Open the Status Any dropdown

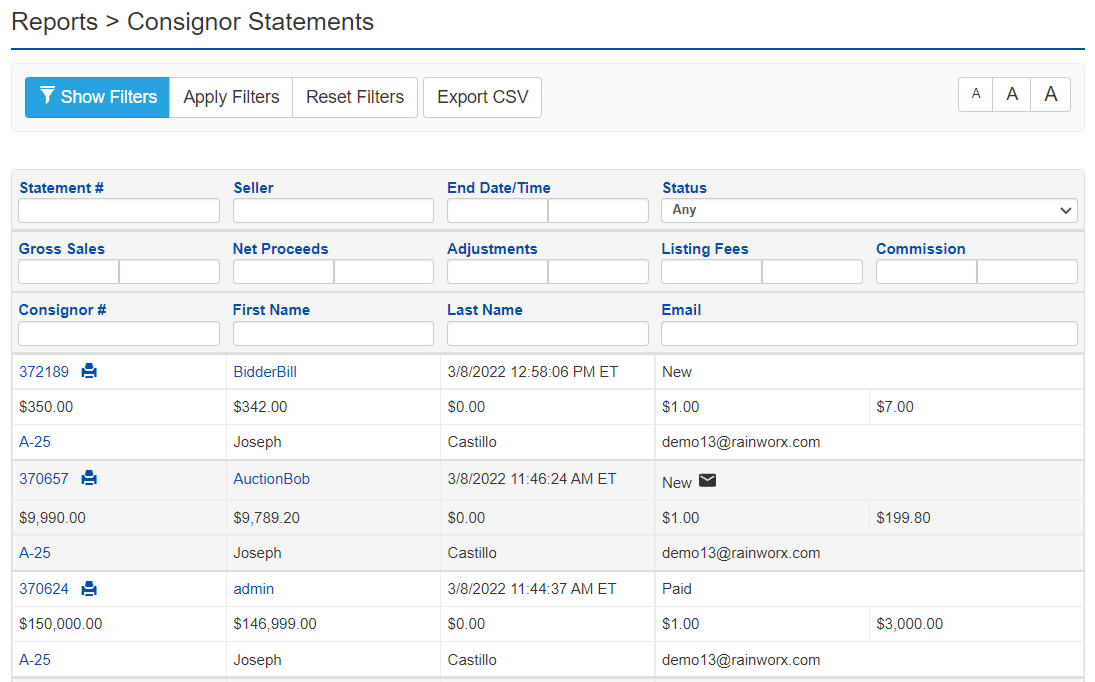pos(869,210)
